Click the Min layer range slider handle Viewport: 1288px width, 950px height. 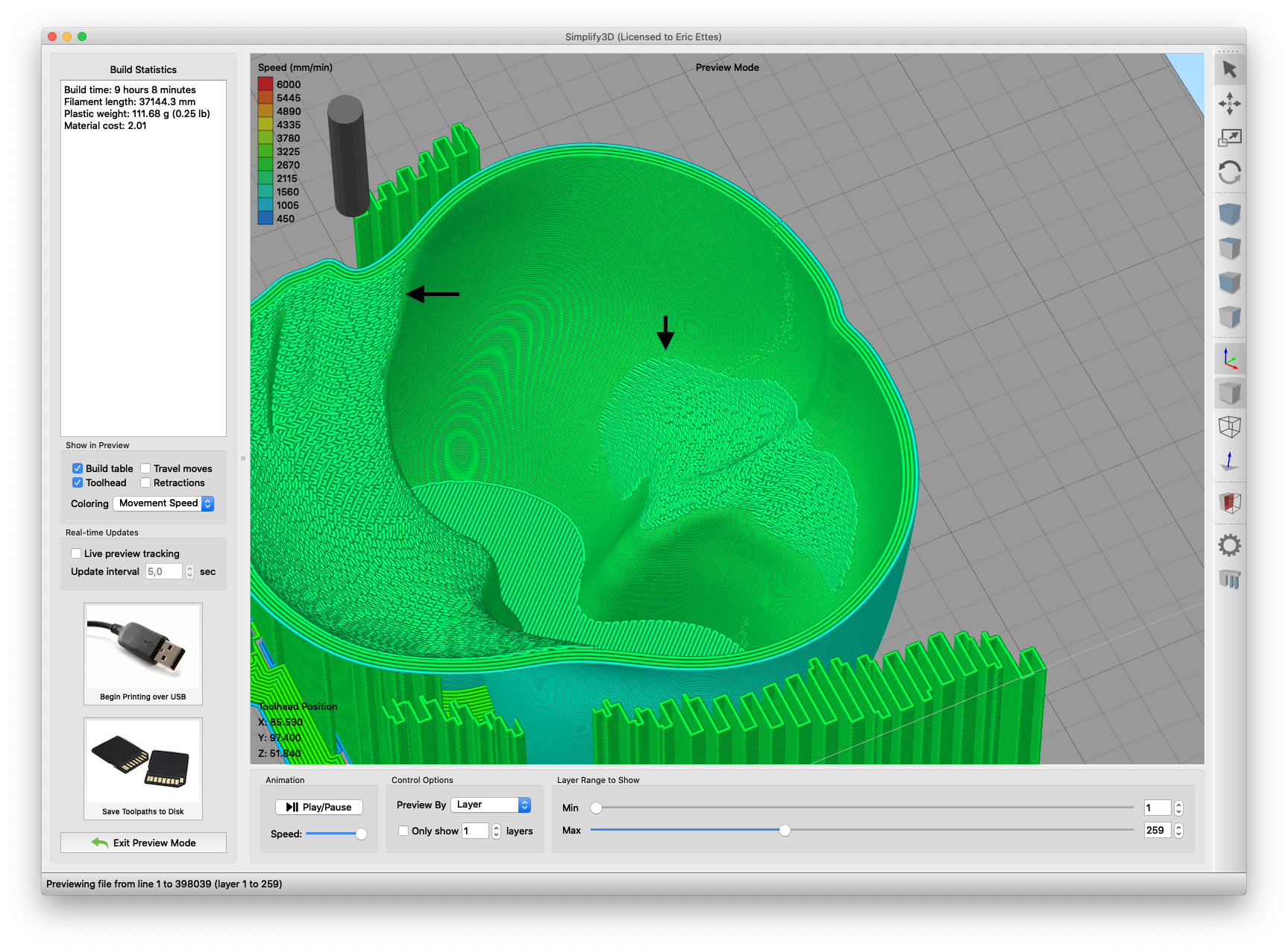click(597, 808)
